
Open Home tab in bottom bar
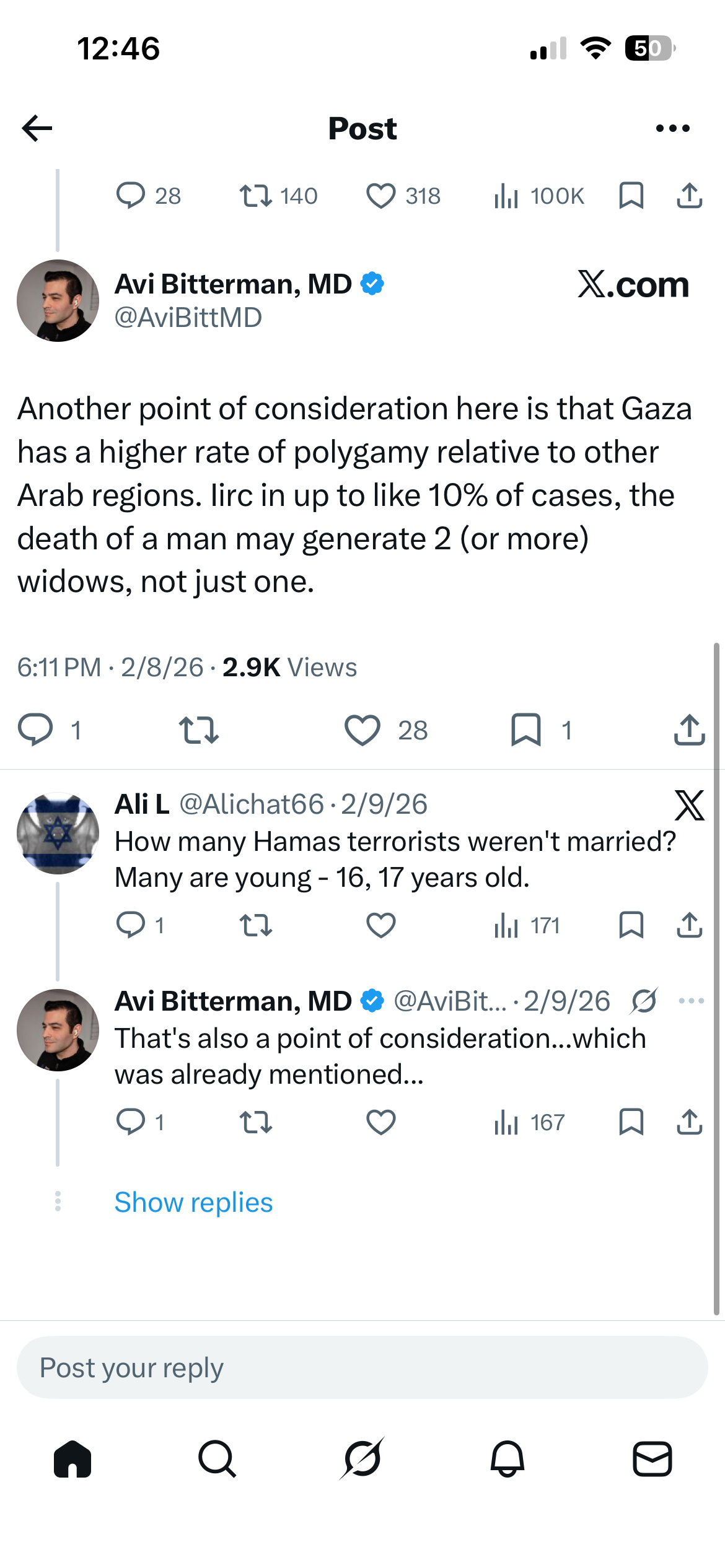72,1459
